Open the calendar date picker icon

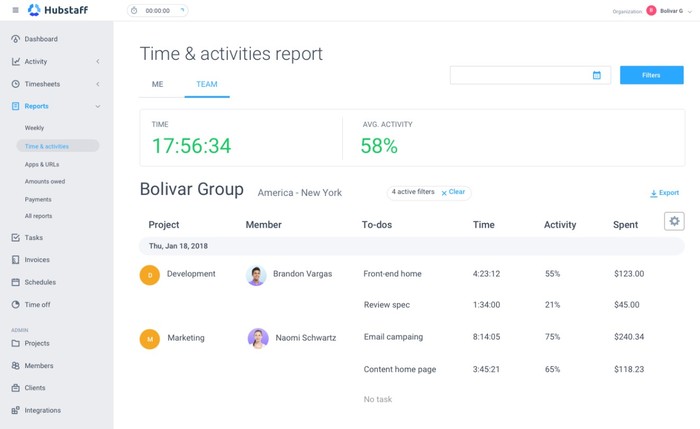pos(596,75)
